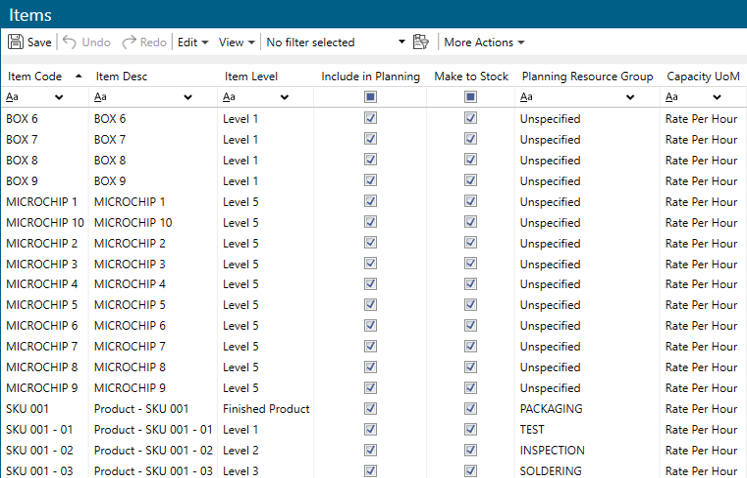
Task: Click the Save disk icon
Action: click(16, 42)
